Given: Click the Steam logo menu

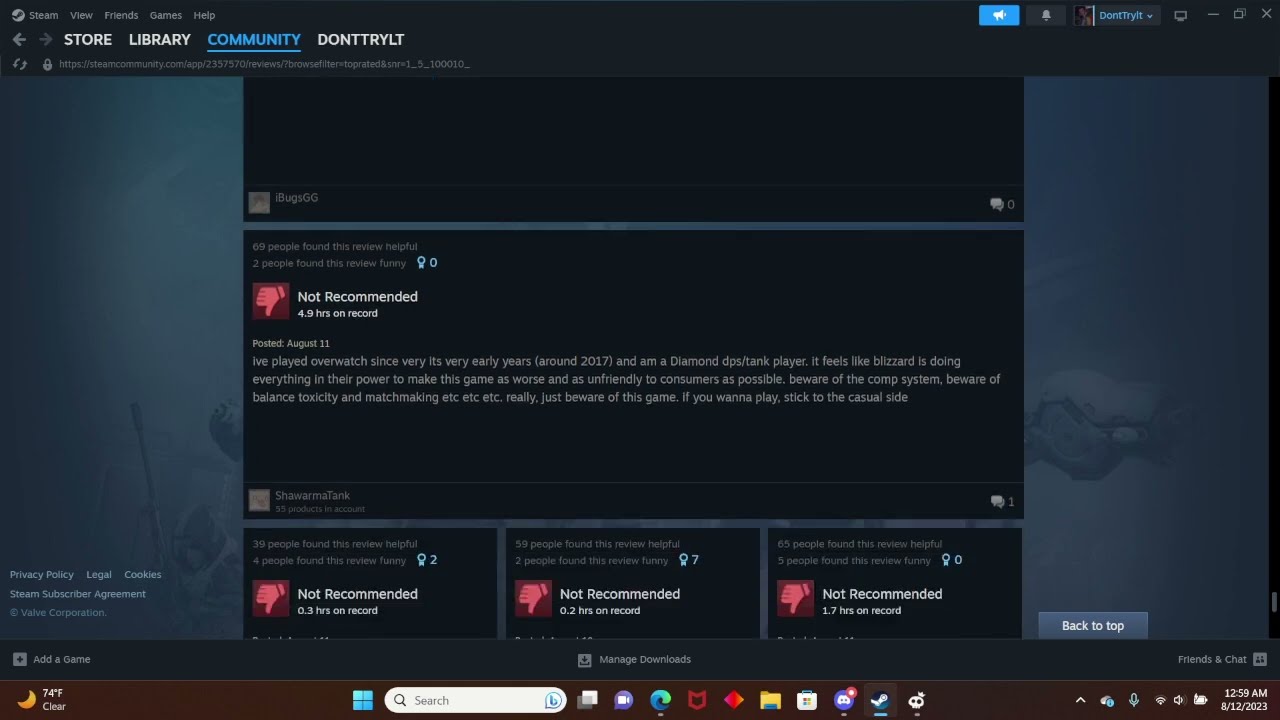Looking at the screenshot, I should 35,15.
